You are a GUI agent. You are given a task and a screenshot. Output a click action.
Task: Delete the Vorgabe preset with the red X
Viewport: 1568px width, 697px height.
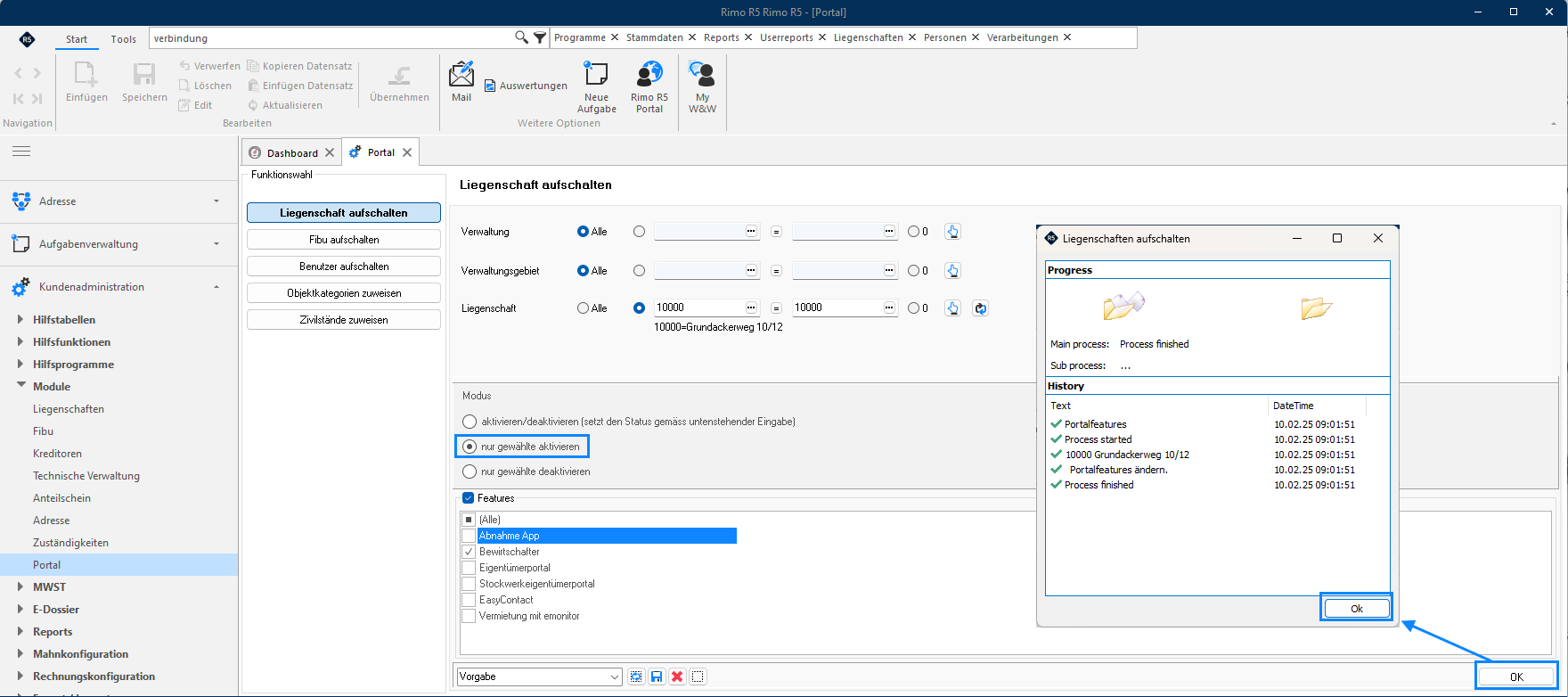pyautogui.click(x=677, y=676)
